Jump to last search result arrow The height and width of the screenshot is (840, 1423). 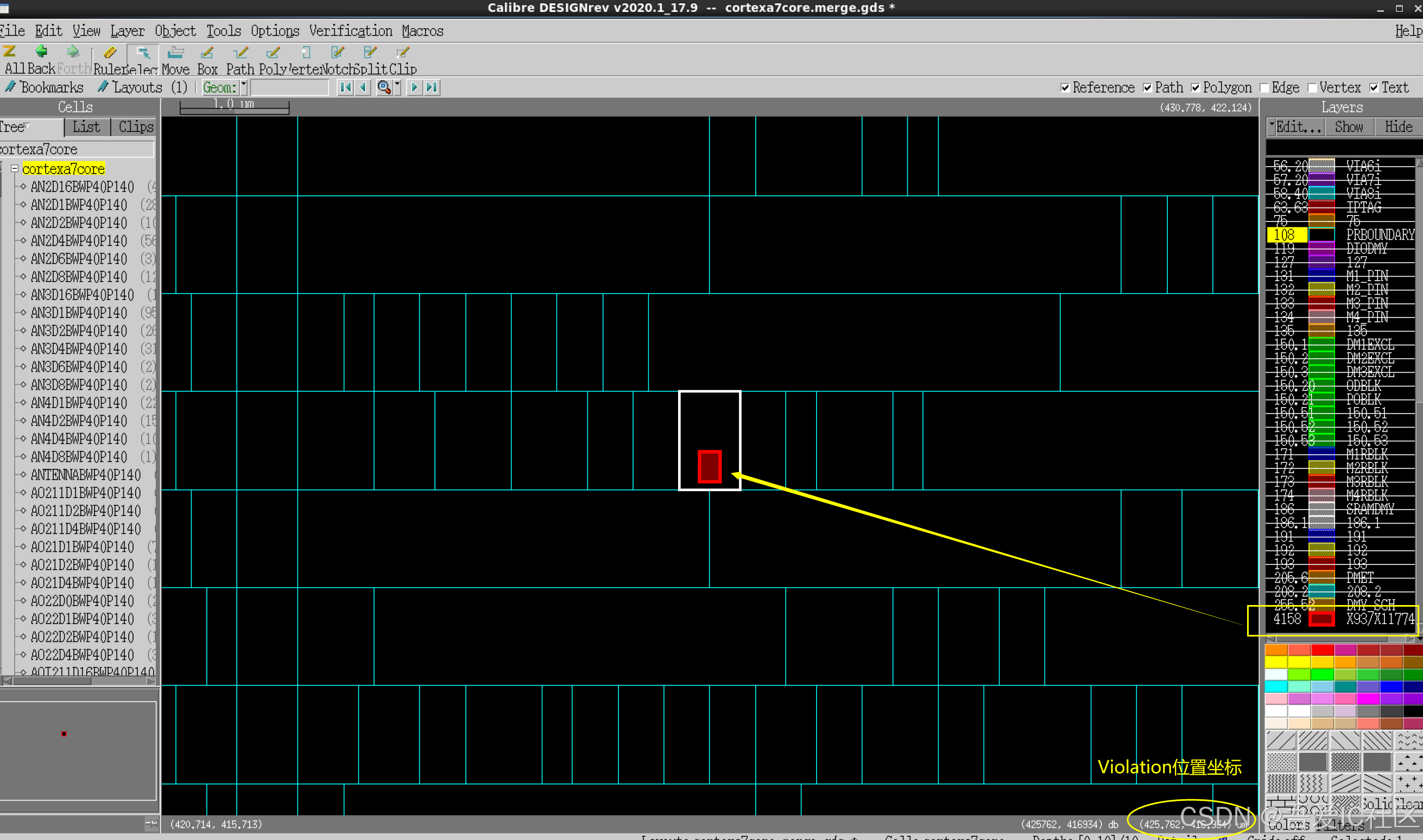[x=432, y=87]
